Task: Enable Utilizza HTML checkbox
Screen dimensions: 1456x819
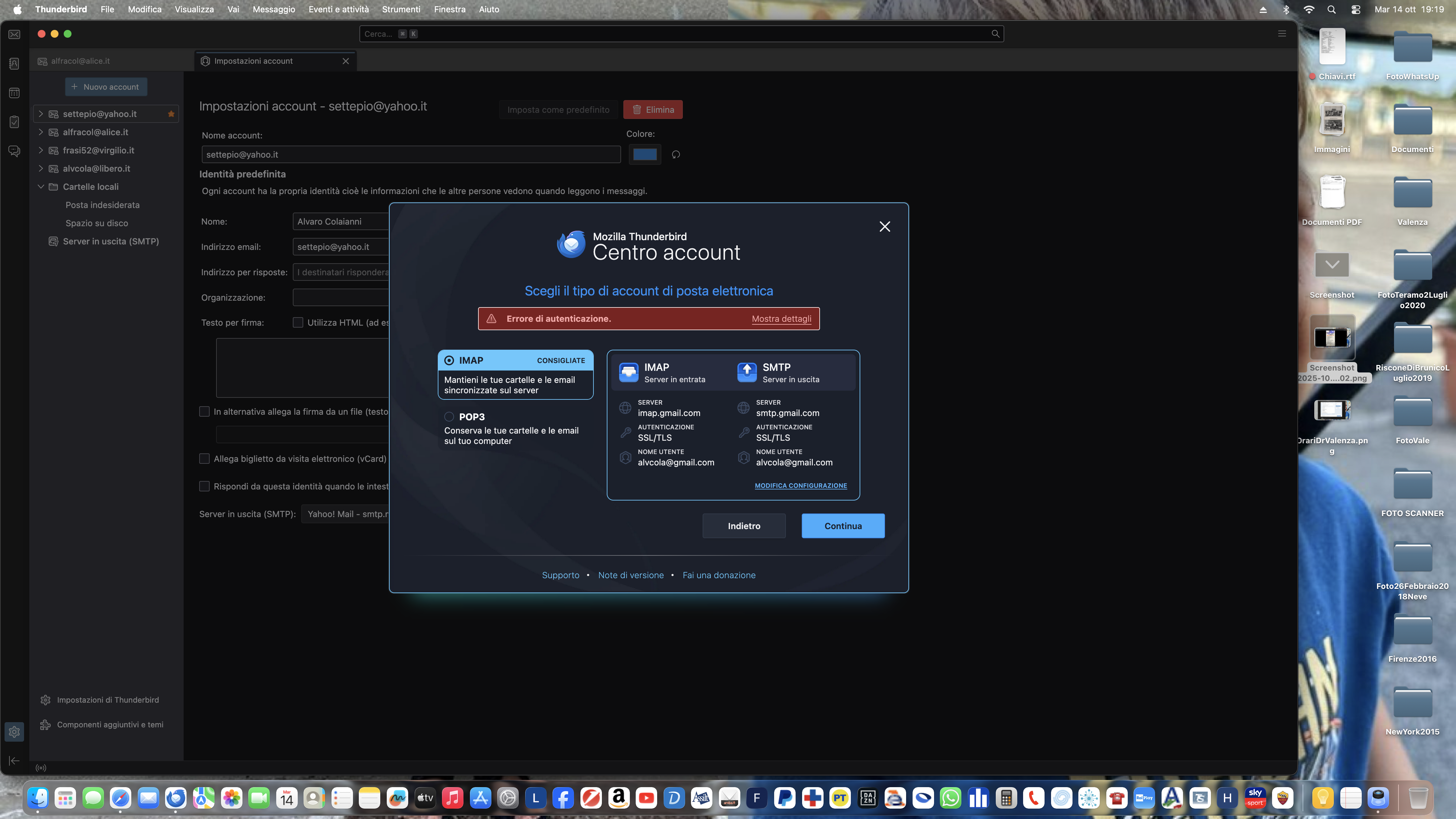Action: 298,322
